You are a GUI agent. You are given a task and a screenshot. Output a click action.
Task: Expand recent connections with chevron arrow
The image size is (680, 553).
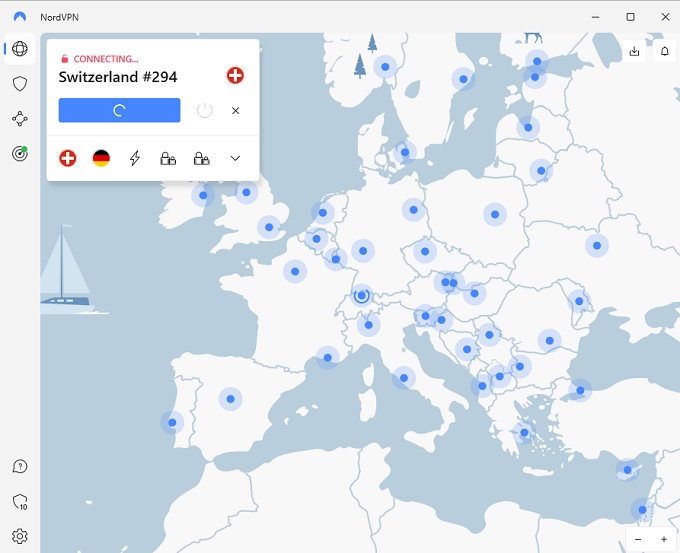tap(235, 158)
